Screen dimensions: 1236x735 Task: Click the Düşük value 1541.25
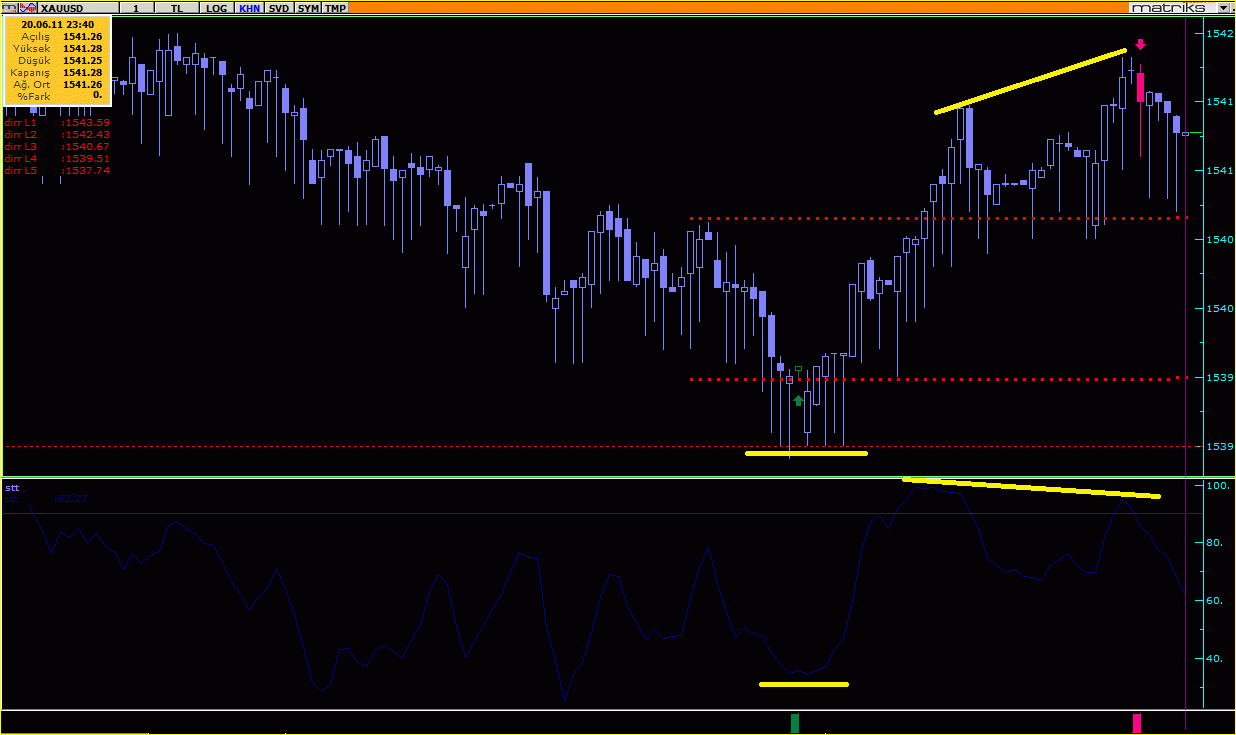pos(82,60)
